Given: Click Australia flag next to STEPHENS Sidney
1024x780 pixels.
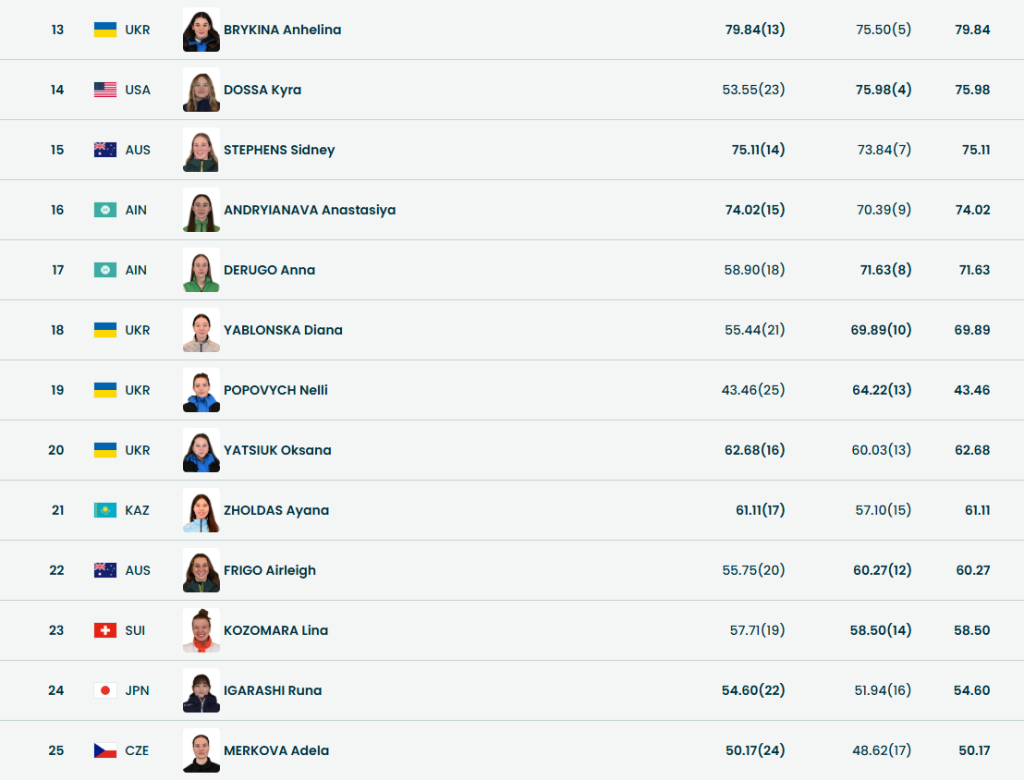Looking at the screenshot, I should click(x=105, y=150).
